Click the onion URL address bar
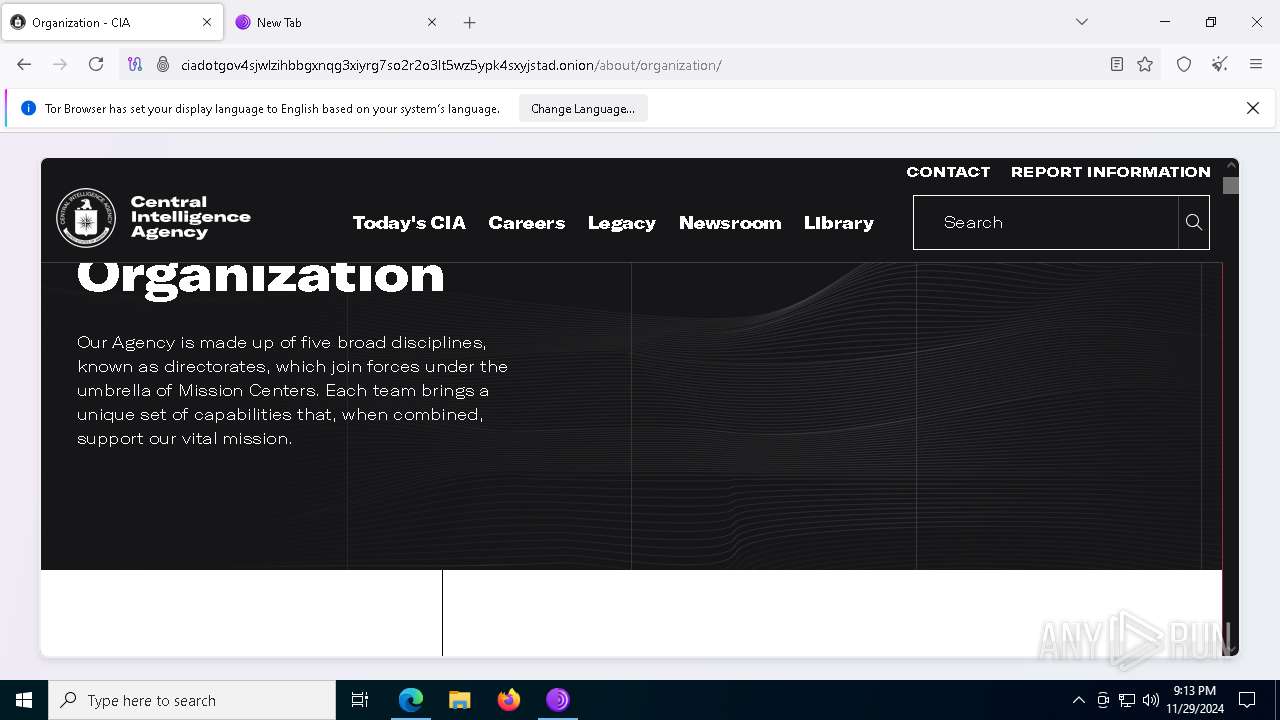The image size is (1280, 720). point(638,65)
